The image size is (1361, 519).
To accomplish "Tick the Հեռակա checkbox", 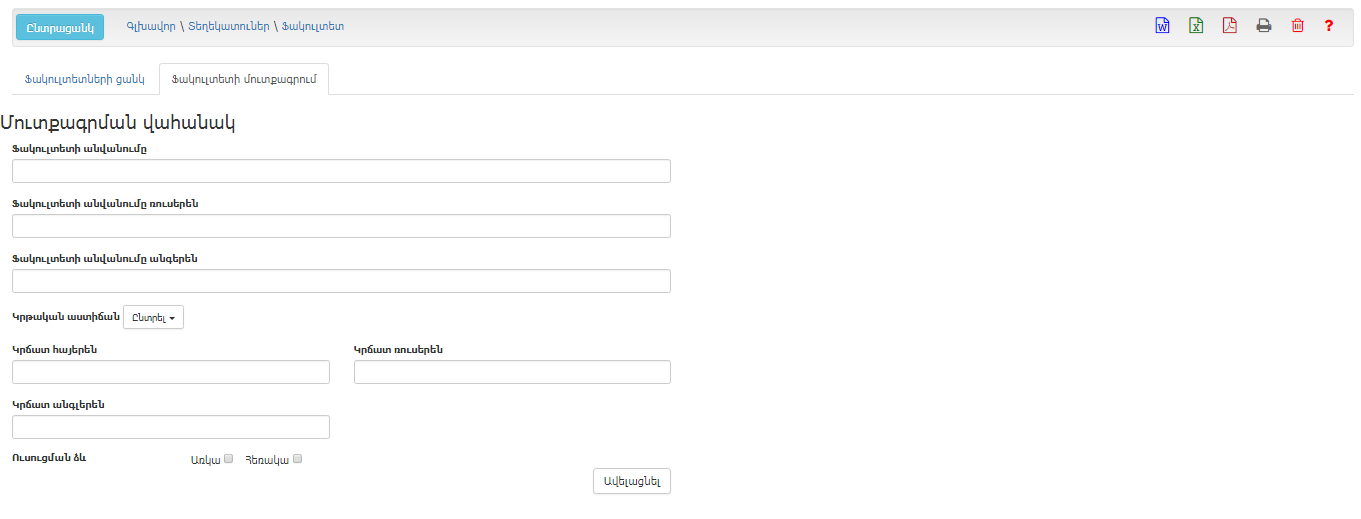I will tap(297, 459).
